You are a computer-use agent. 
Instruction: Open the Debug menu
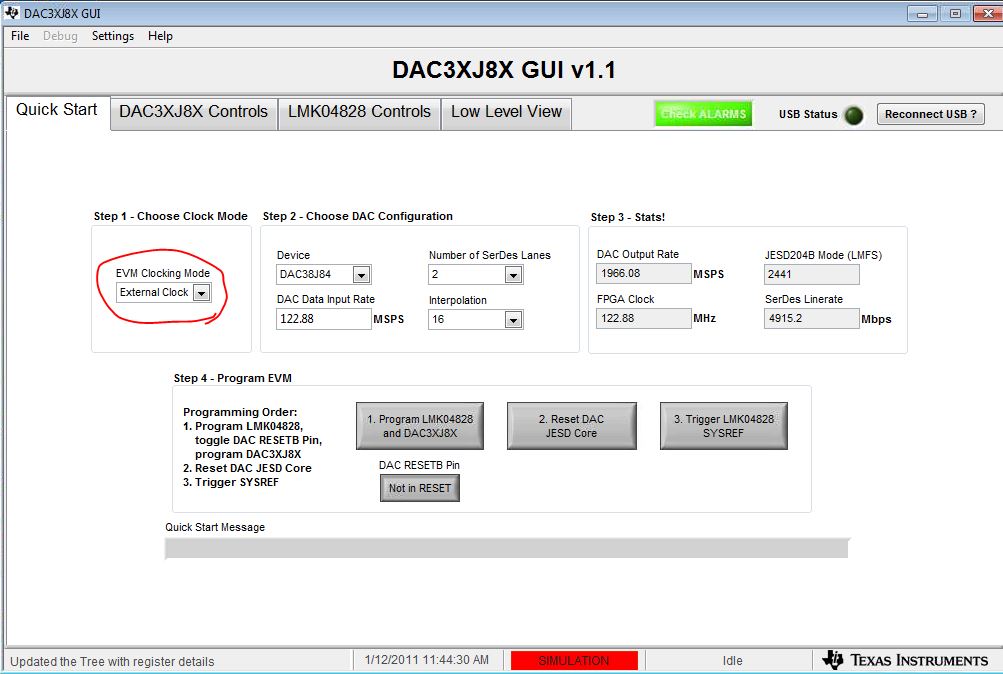(x=60, y=36)
